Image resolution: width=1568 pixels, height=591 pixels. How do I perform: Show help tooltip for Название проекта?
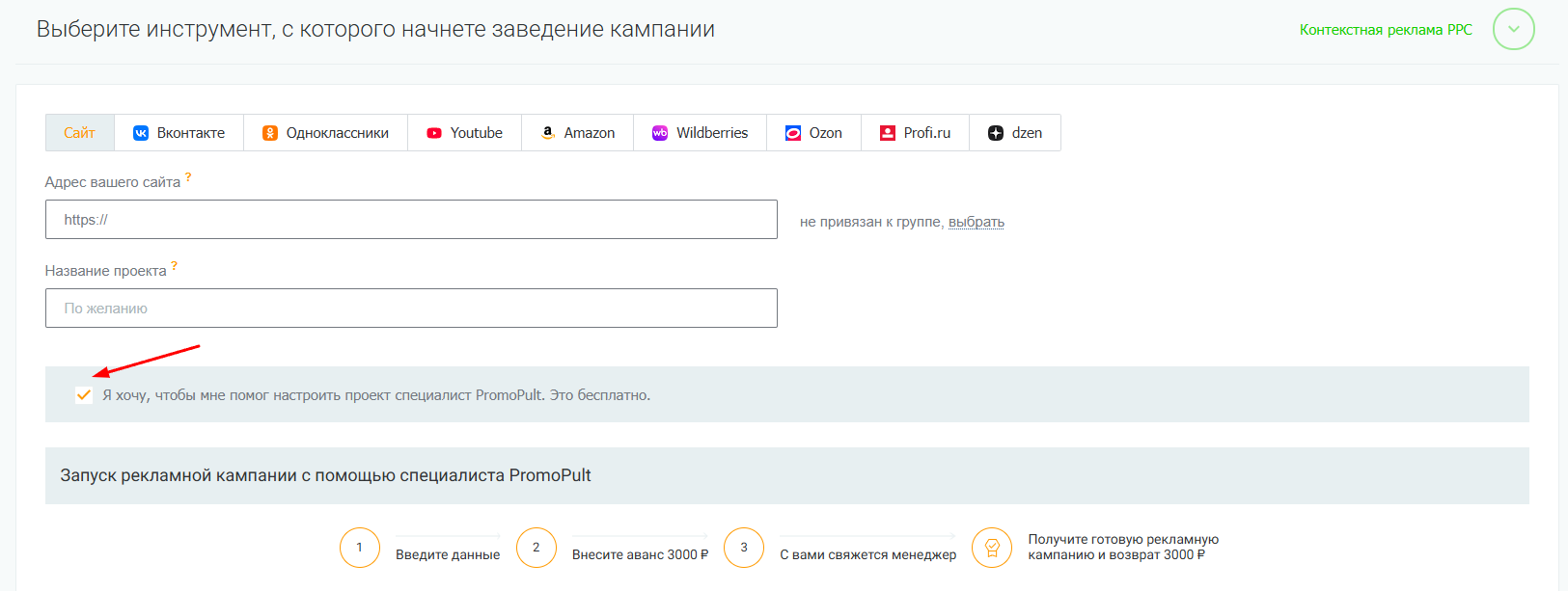(175, 266)
